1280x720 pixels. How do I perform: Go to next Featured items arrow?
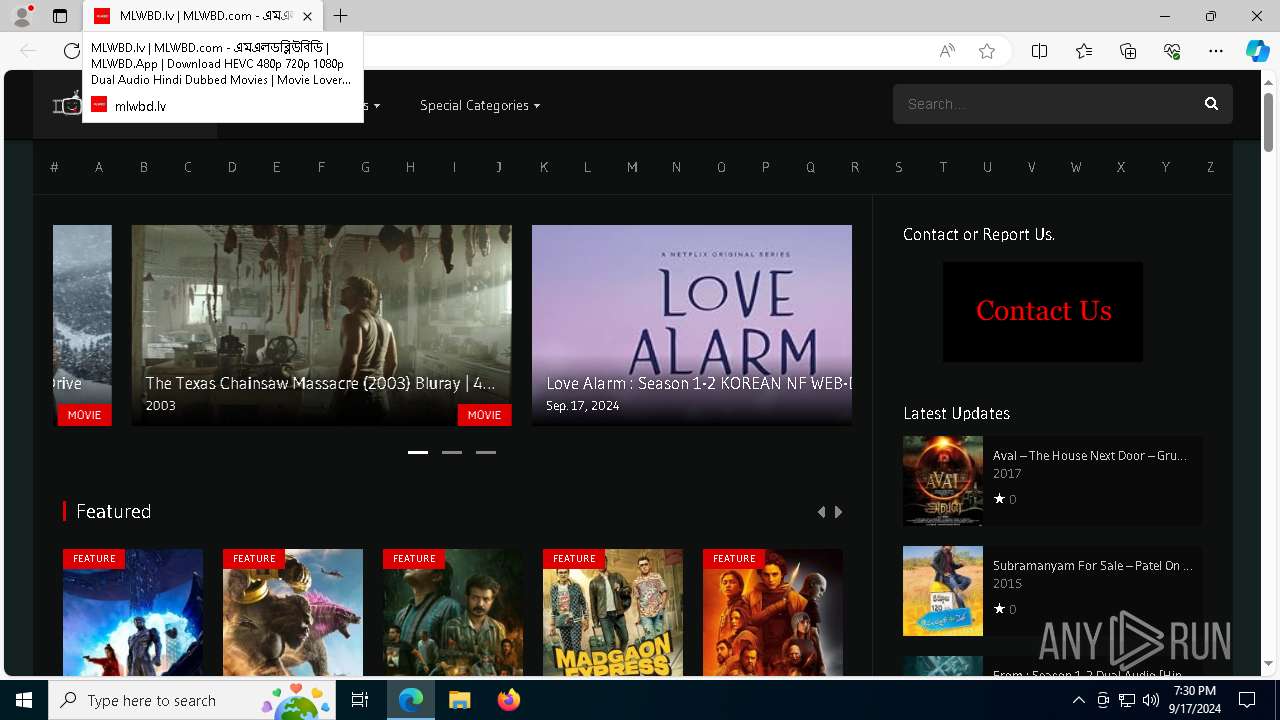[838, 512]
